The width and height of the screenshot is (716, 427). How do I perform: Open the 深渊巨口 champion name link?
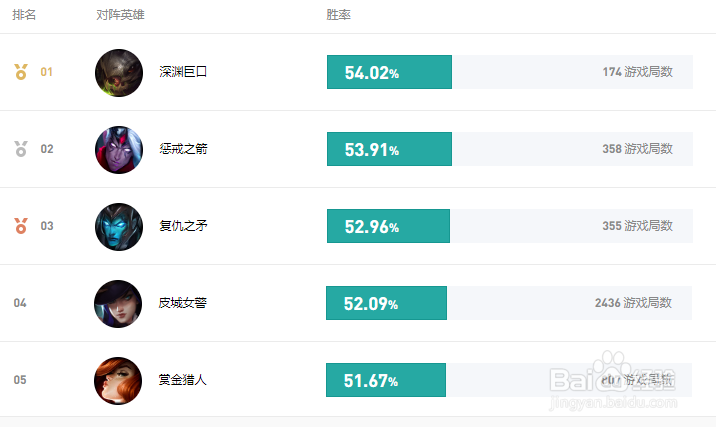click(x=183, y=72)
